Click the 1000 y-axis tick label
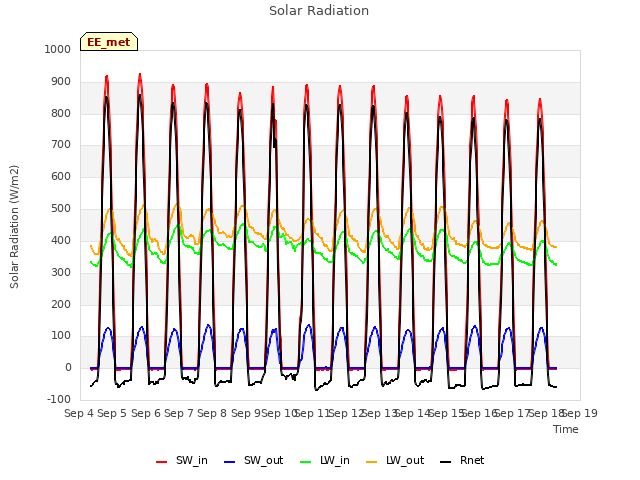The image size is (640, 480). pos(58,50)
